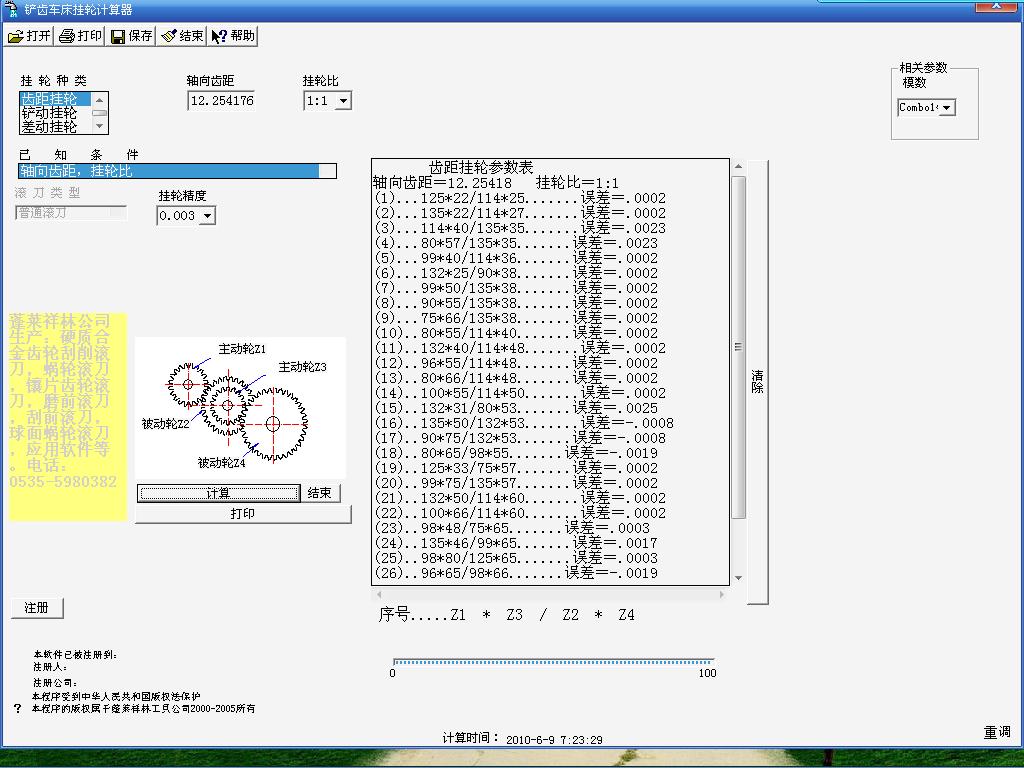Select result row (22) 100*66/114*60
Viewport: 1024px width, 768px height.
(x=520, y=513)
